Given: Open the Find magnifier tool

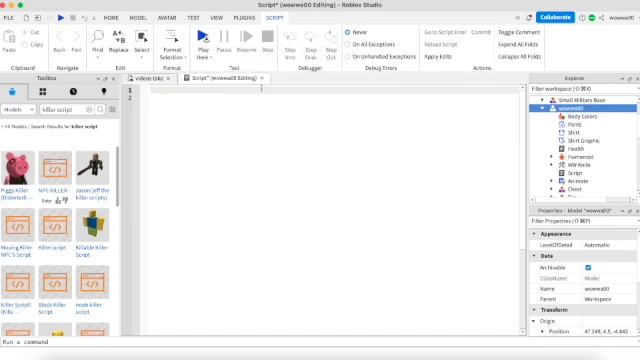Looking at the screenshot, I should point(98,36).
